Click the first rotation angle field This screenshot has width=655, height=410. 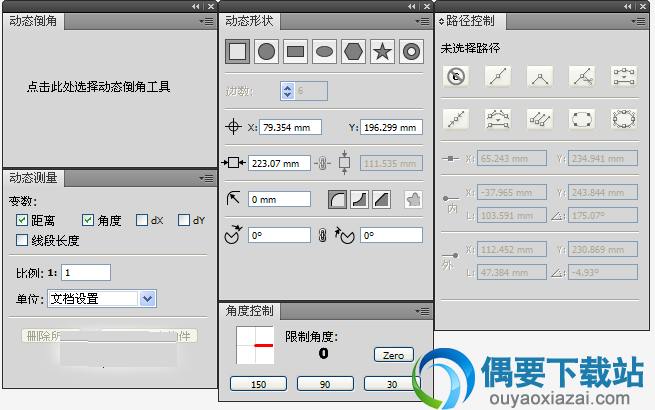(279, 235)
